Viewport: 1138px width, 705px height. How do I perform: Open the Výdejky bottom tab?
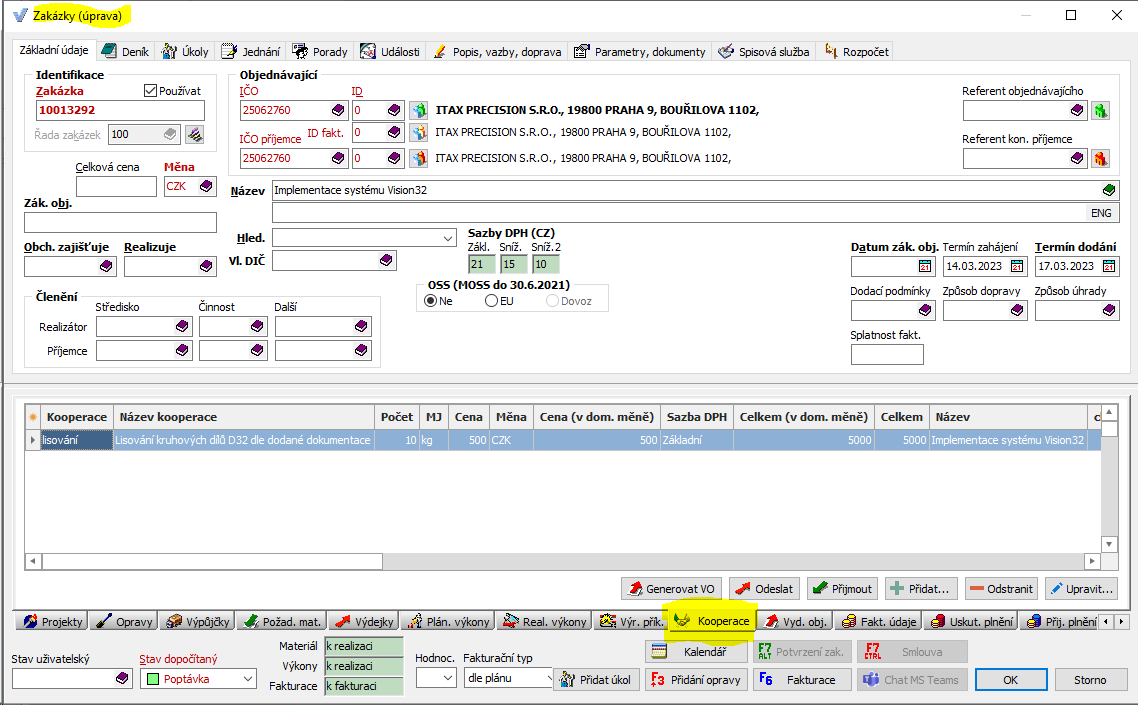(x=365, y=622)
